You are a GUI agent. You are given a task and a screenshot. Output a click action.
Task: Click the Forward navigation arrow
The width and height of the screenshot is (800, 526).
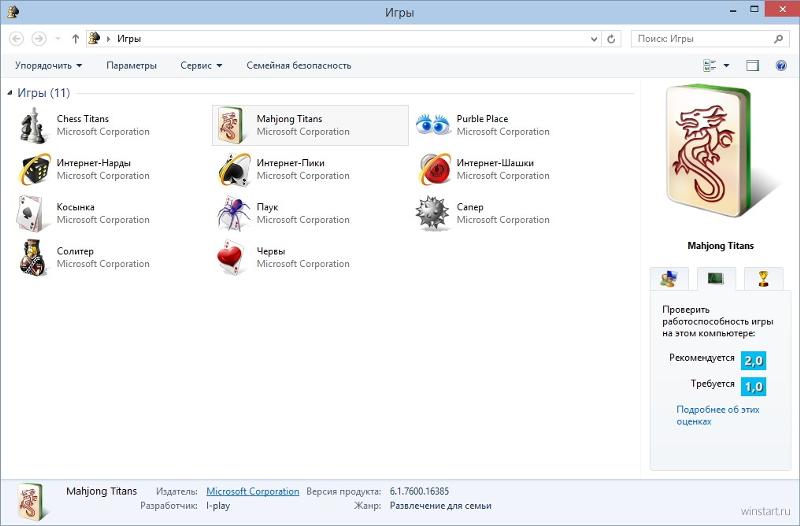coord(39,39)
